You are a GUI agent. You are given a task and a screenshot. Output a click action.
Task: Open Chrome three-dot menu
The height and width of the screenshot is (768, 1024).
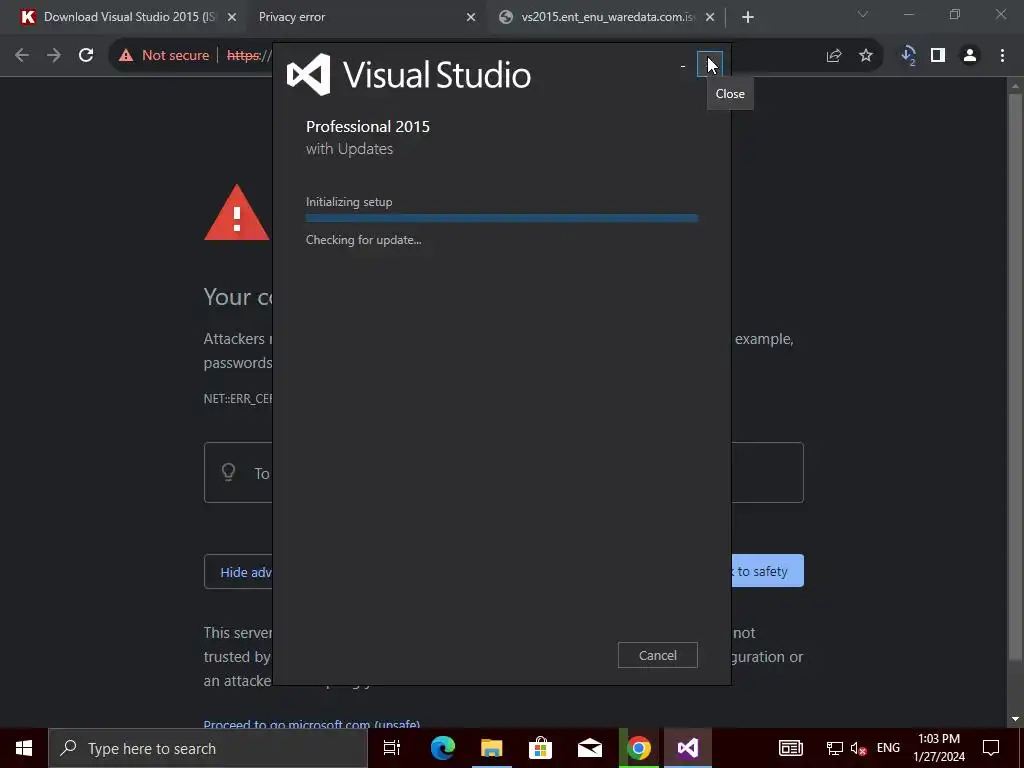(x=1002, y=56)
